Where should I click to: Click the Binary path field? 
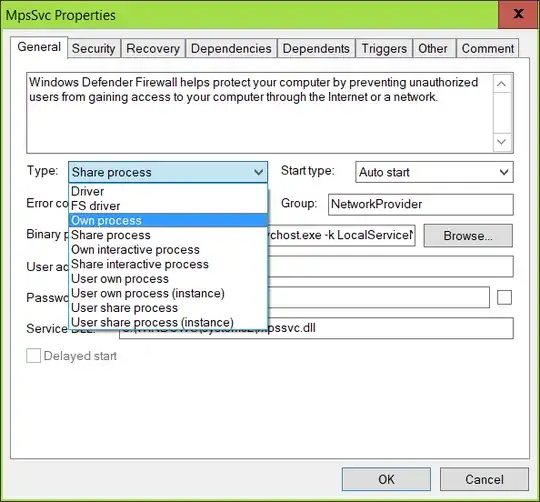(341, 236)
